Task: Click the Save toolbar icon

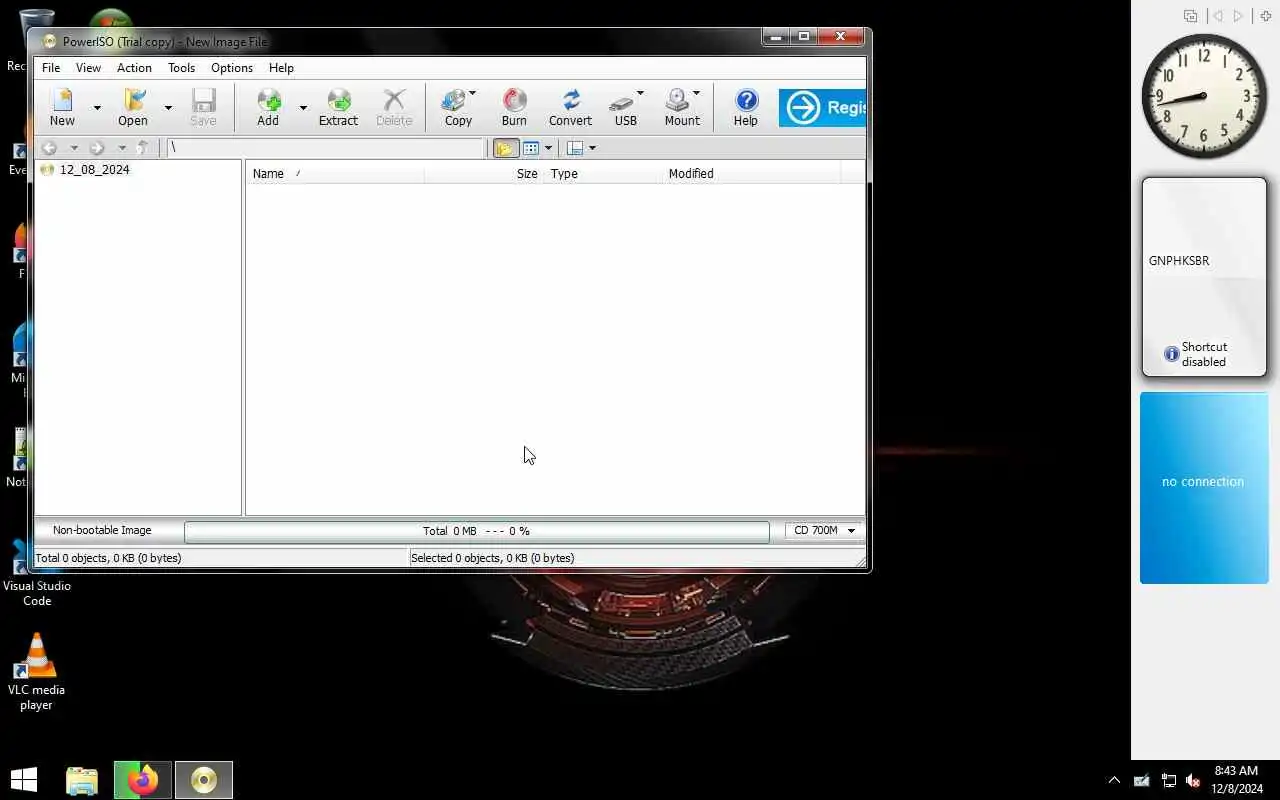Action: coord(203,107)
